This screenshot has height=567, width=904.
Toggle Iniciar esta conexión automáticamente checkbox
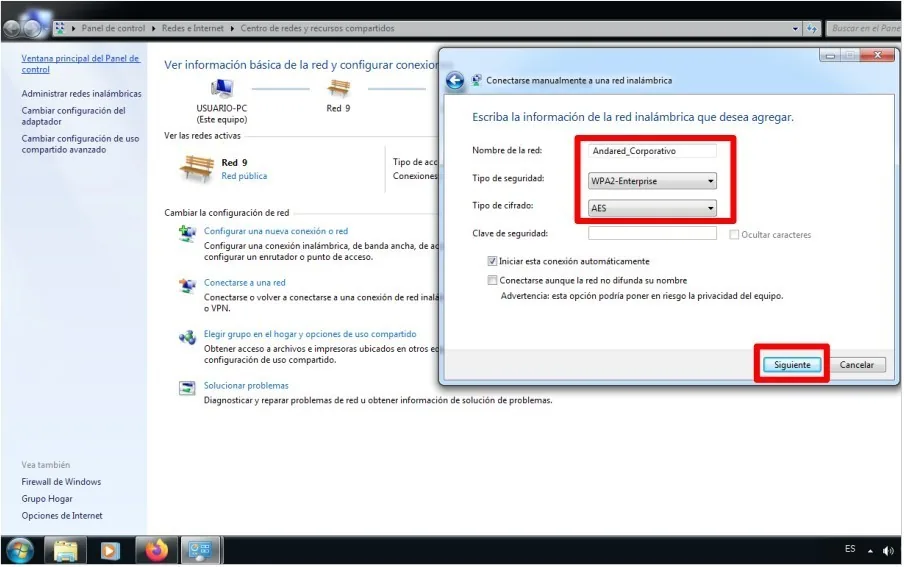point(492,261)
